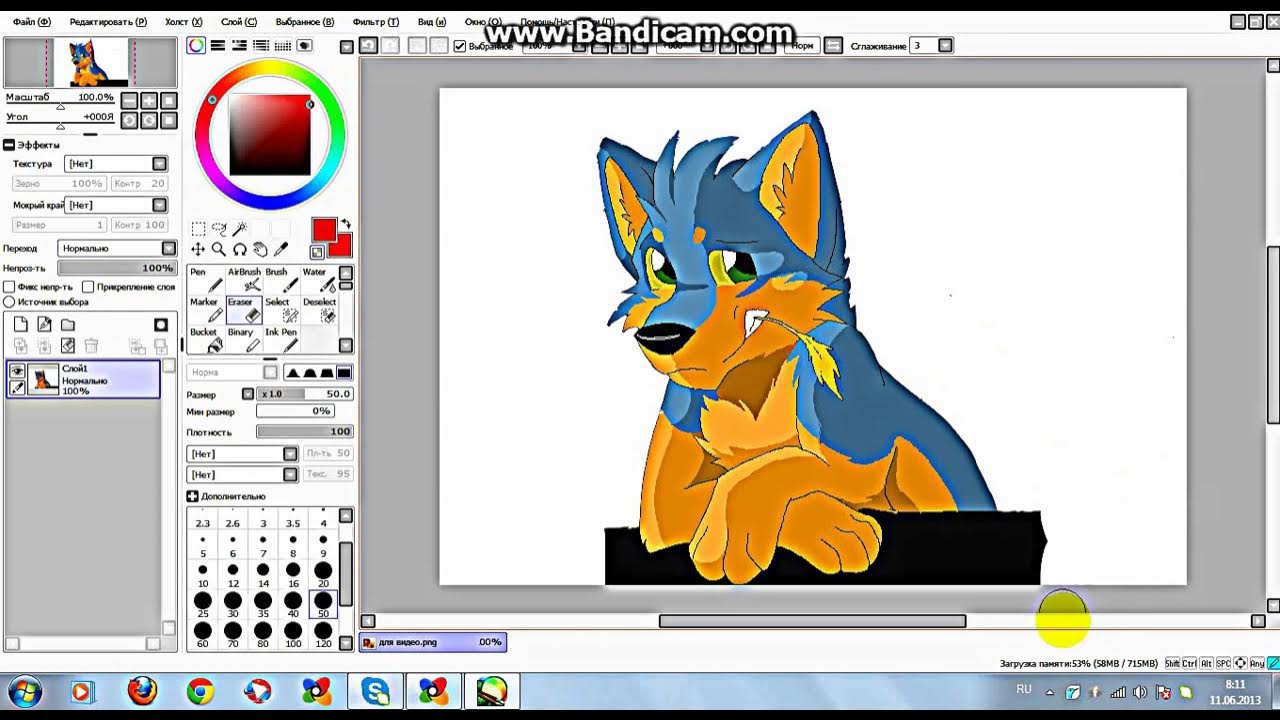Viewport: 1280px width, 720px height.
Task: Select the Marker tool
Action: (x=206, y=310)
